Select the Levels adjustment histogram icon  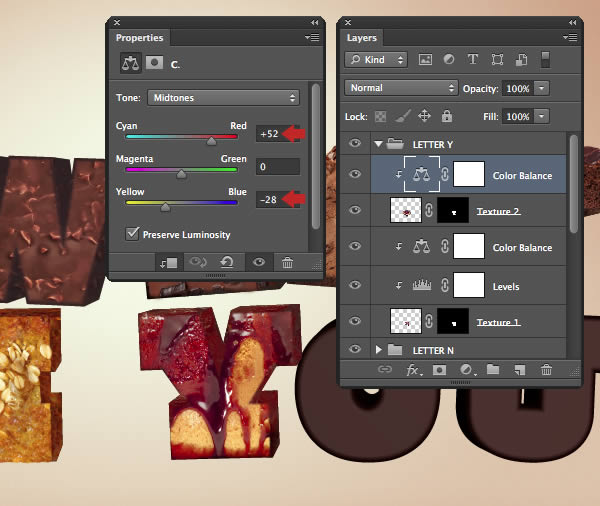422,285
